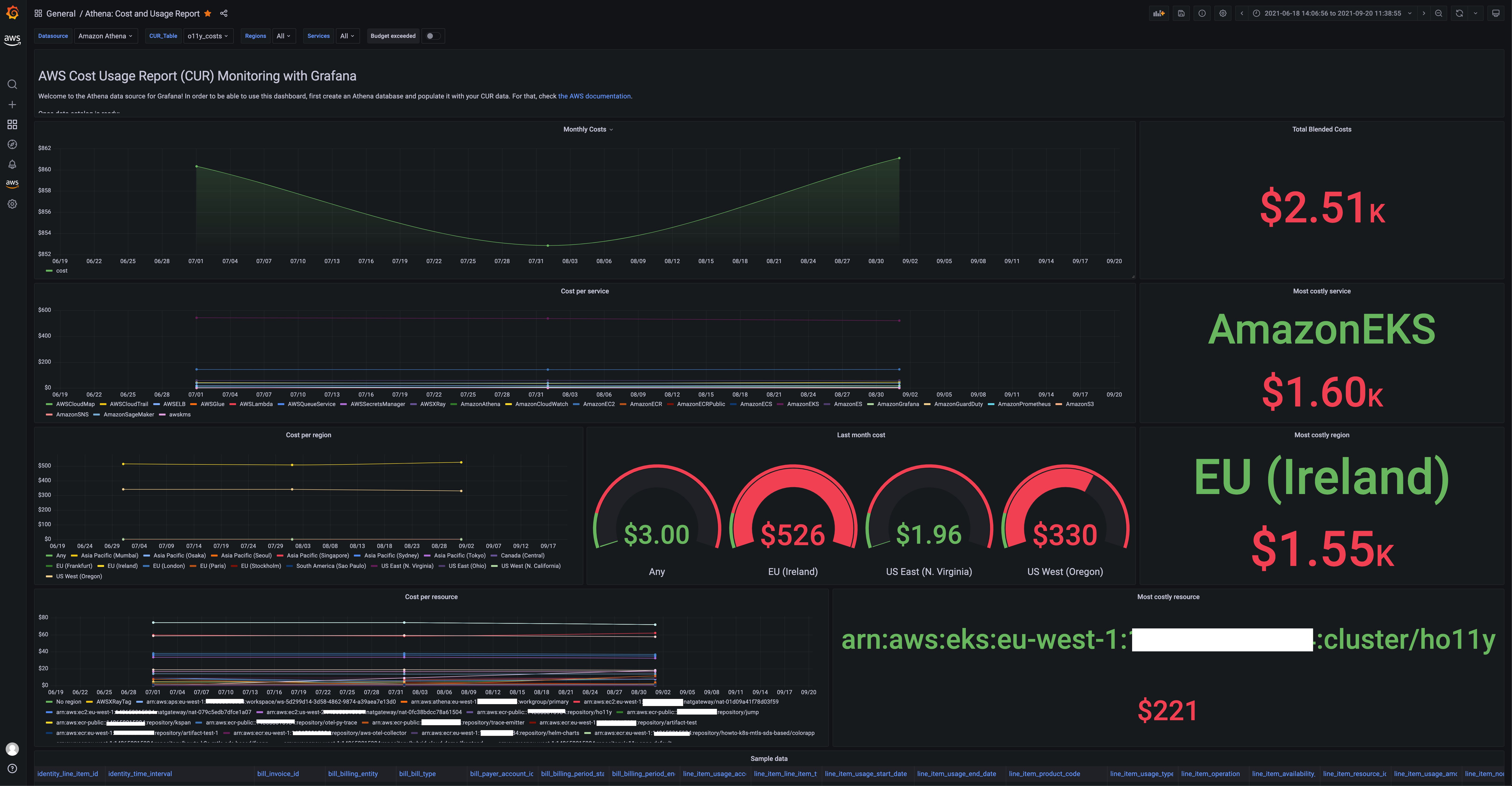The width and height of the screenshot is (1512, 786).
Task: Click the General folder breadcrumb
Action: 61,13
